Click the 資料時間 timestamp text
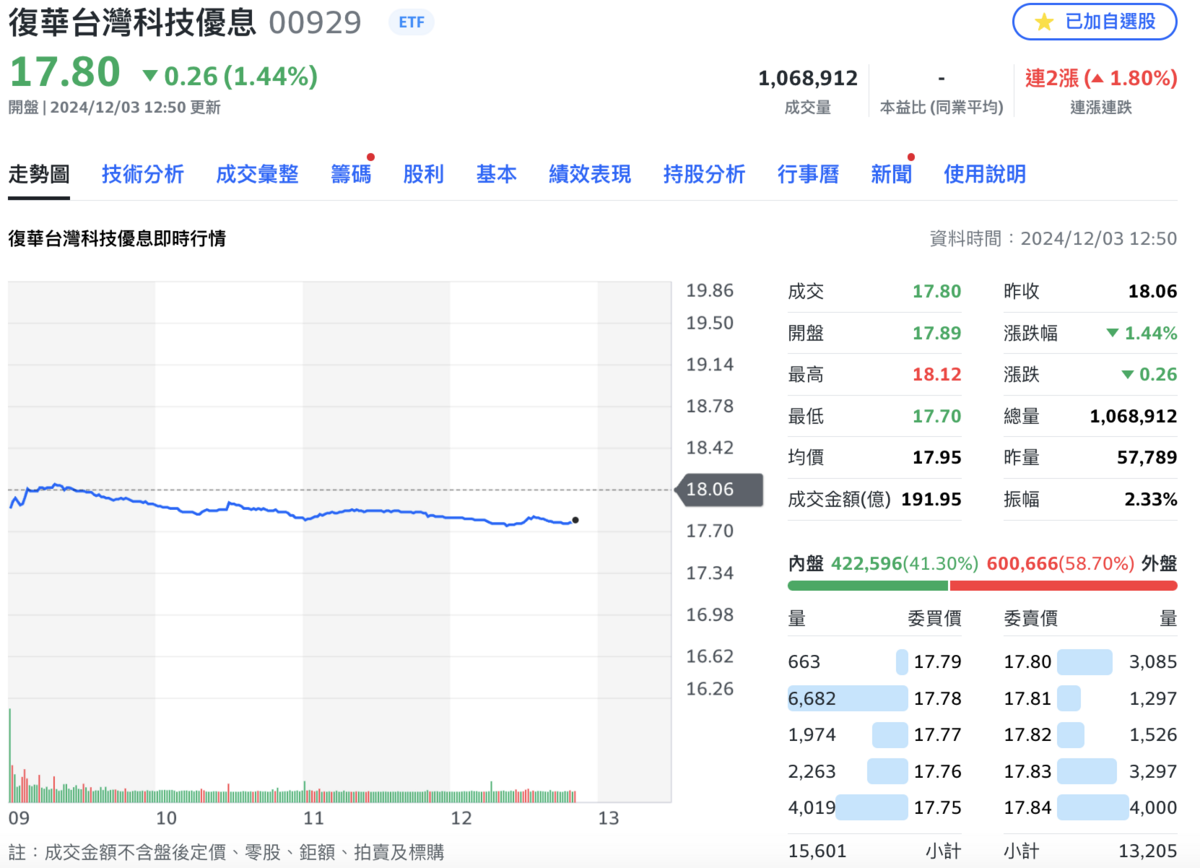The width and height of the screenshot is (1200, 868). pos(1054,239)
